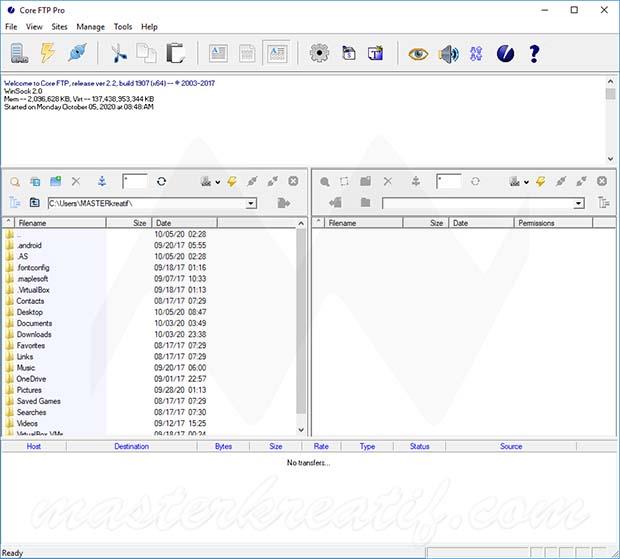620x559 pixels.
Task: Click the local panel search magnifier icon
Action: point(15,182)
